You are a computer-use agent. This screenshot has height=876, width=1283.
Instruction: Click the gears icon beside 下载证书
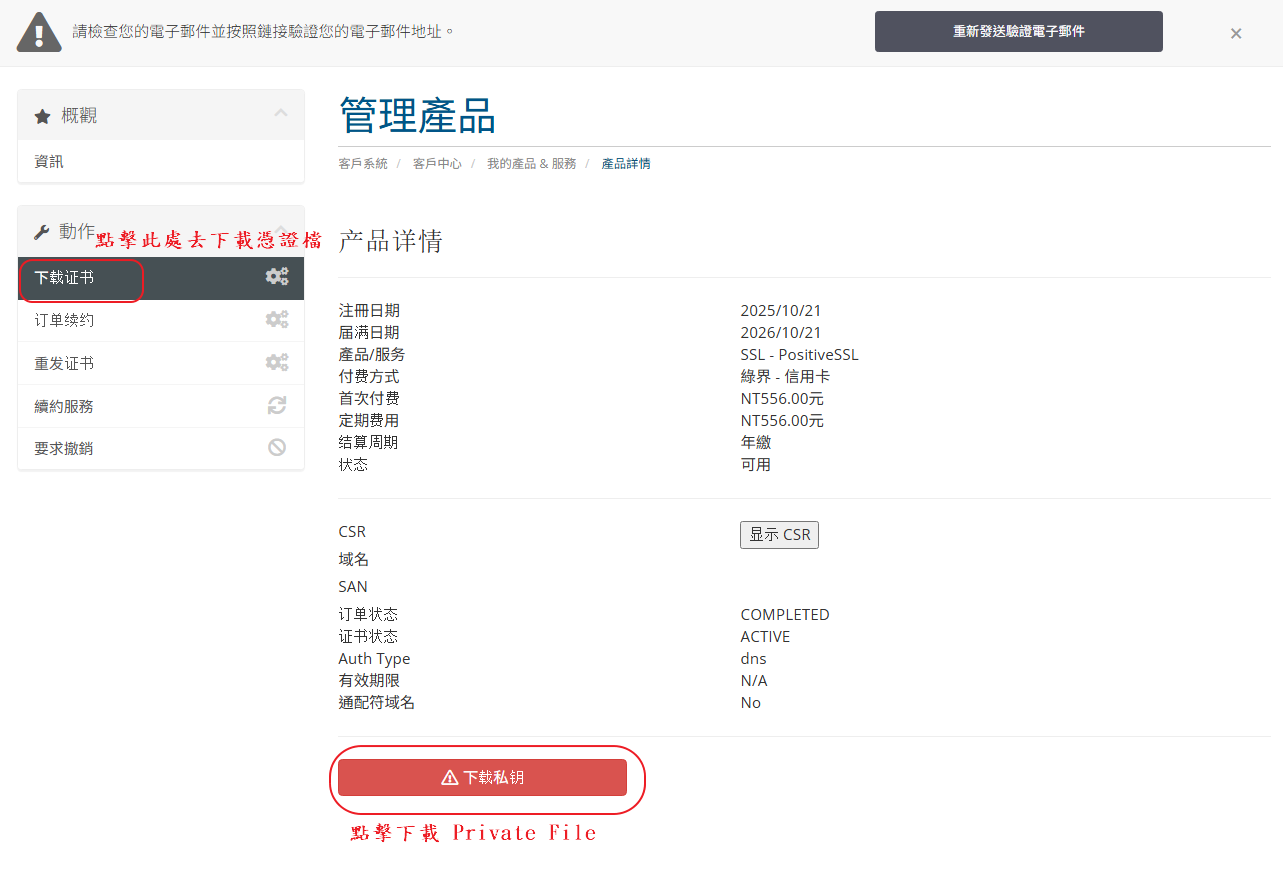pos(277,277)
